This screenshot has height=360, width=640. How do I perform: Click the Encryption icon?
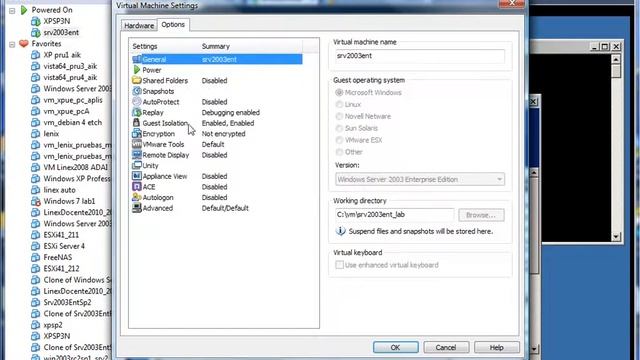pos(137,133)
